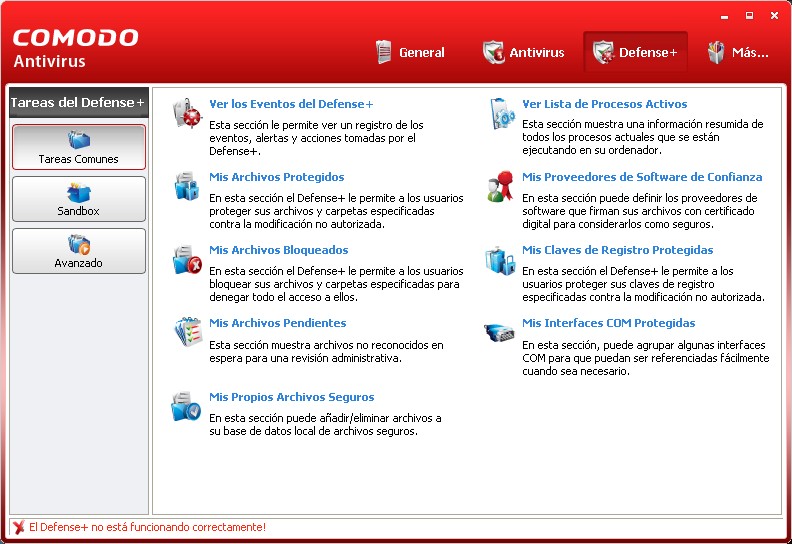
Task: Open the Sandbox sidebar section
Action: [x=79, y=199]
